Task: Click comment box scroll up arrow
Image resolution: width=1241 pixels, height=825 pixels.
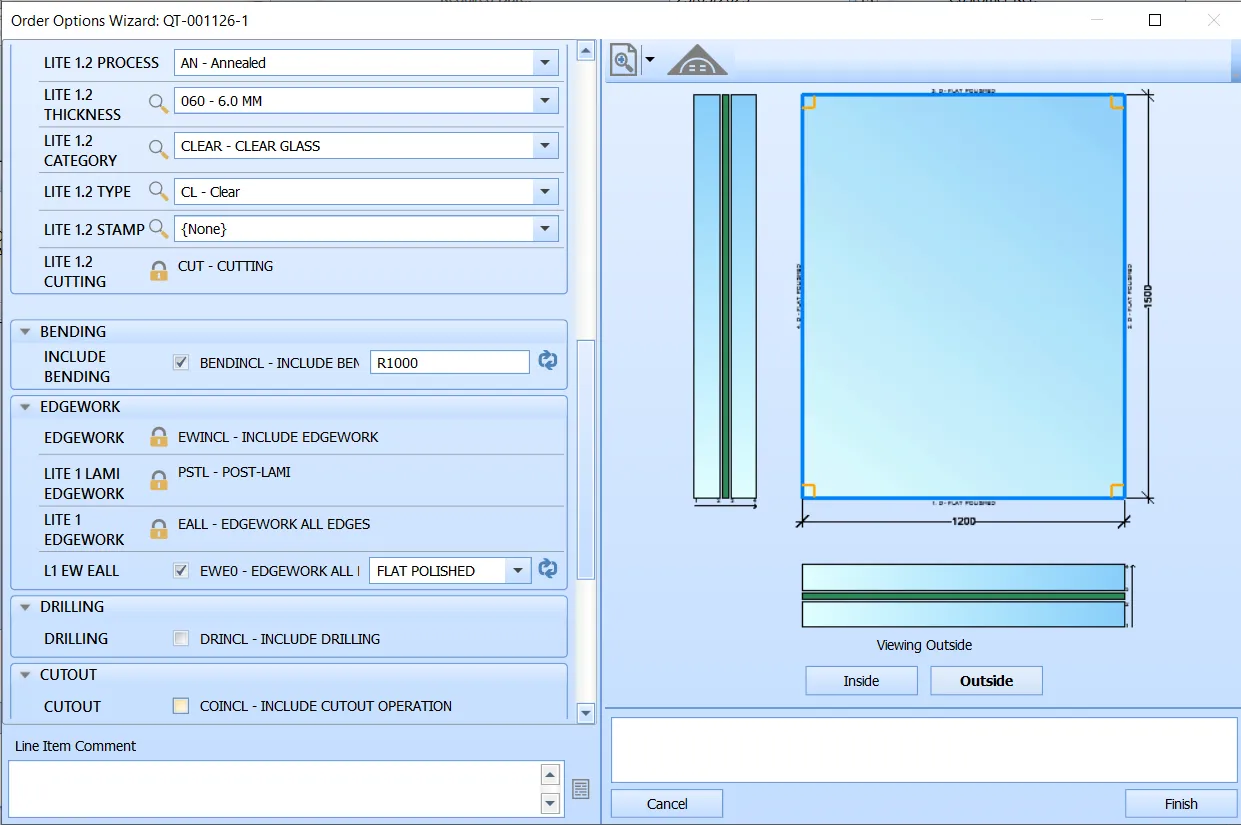Action: tap(549, 775)
